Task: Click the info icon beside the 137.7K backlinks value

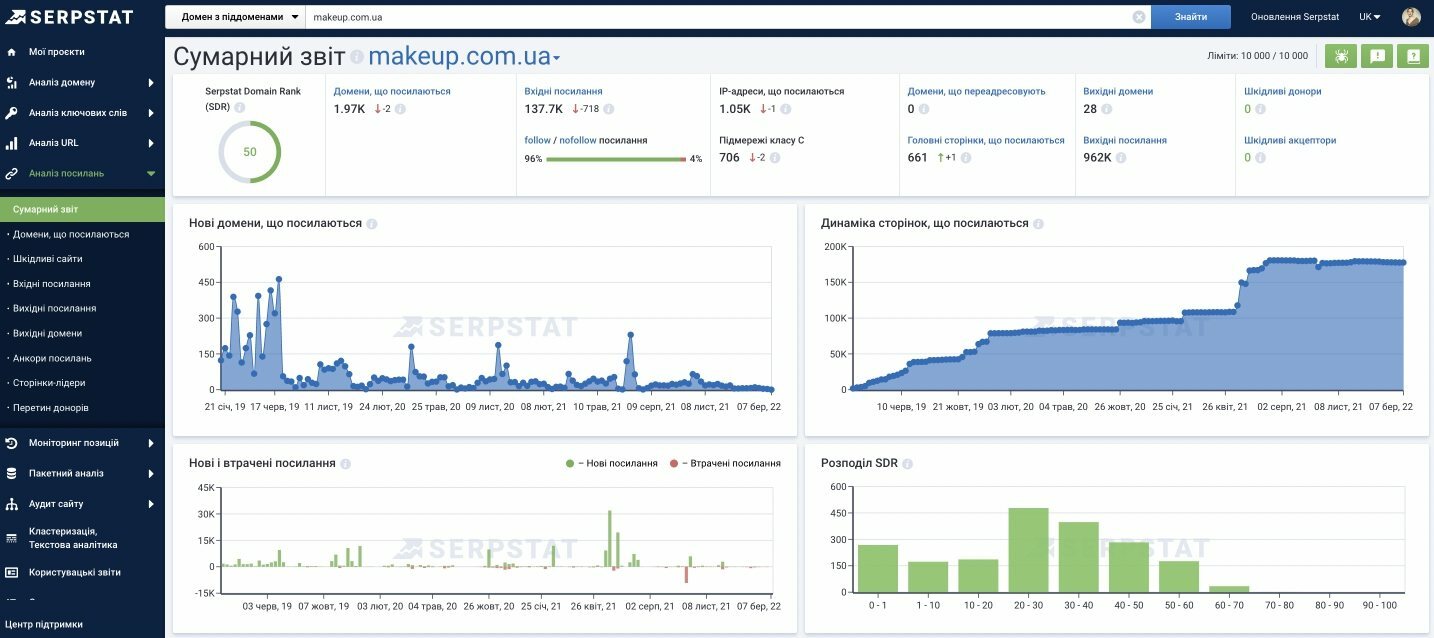Action: (608, 109)
